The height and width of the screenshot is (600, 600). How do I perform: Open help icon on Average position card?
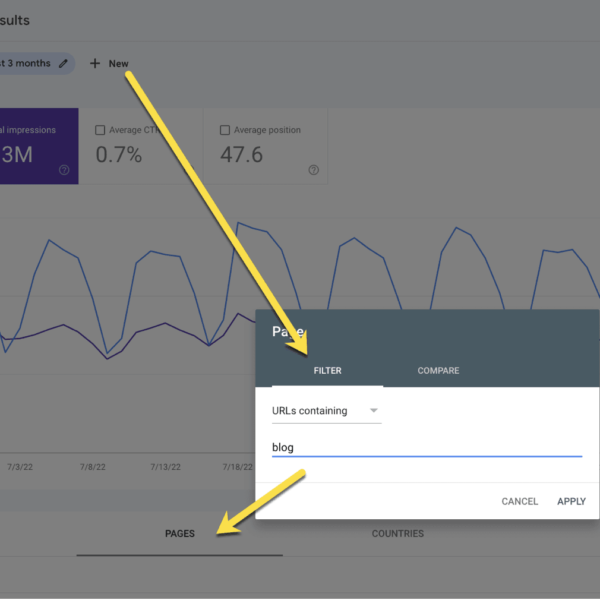[313, 170]
